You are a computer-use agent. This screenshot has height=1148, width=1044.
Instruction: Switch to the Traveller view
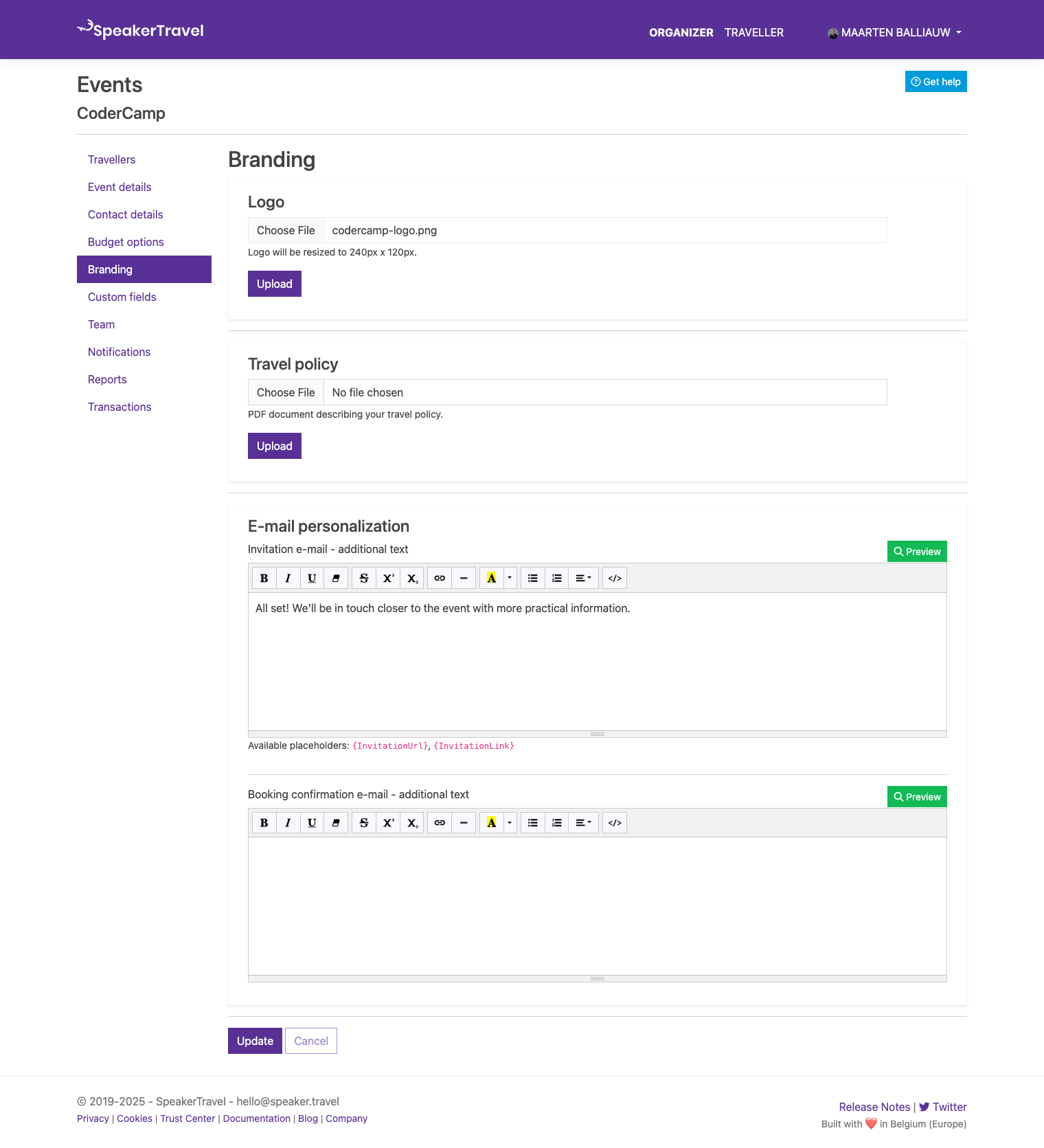click(x=753, y=32)
